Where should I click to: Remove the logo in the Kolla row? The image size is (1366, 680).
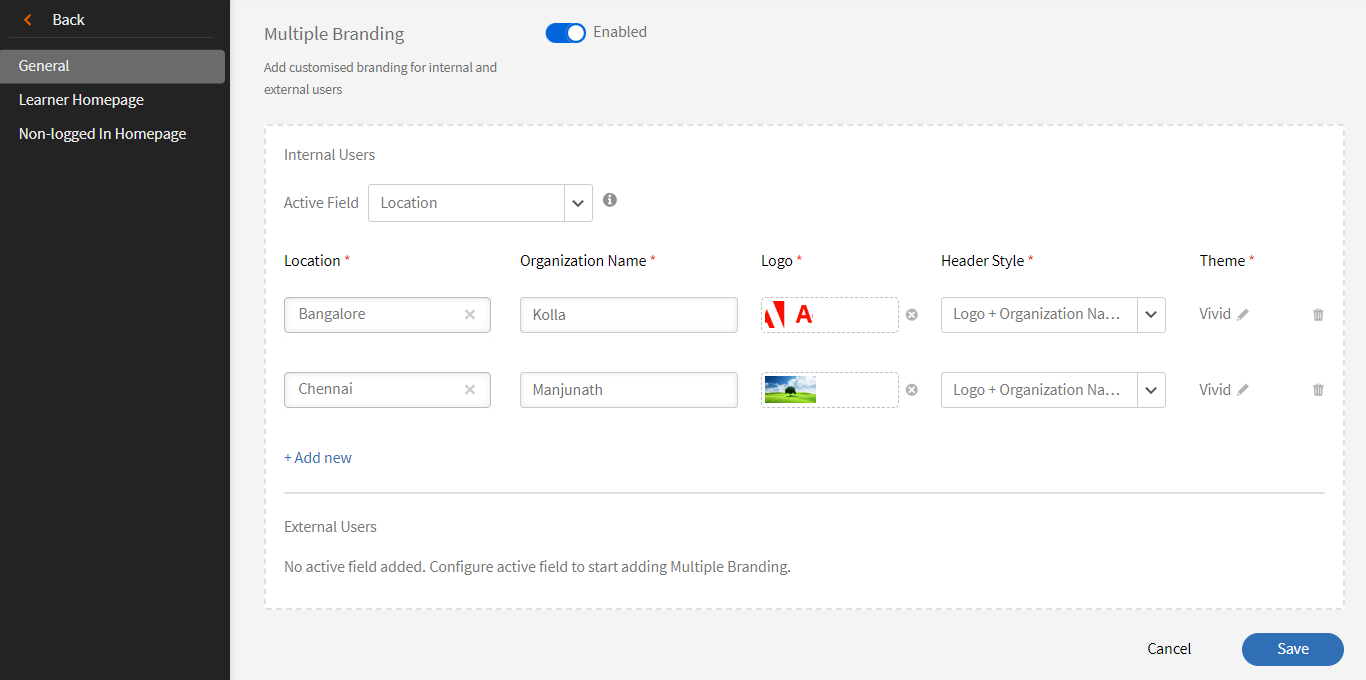click(911, 315)
